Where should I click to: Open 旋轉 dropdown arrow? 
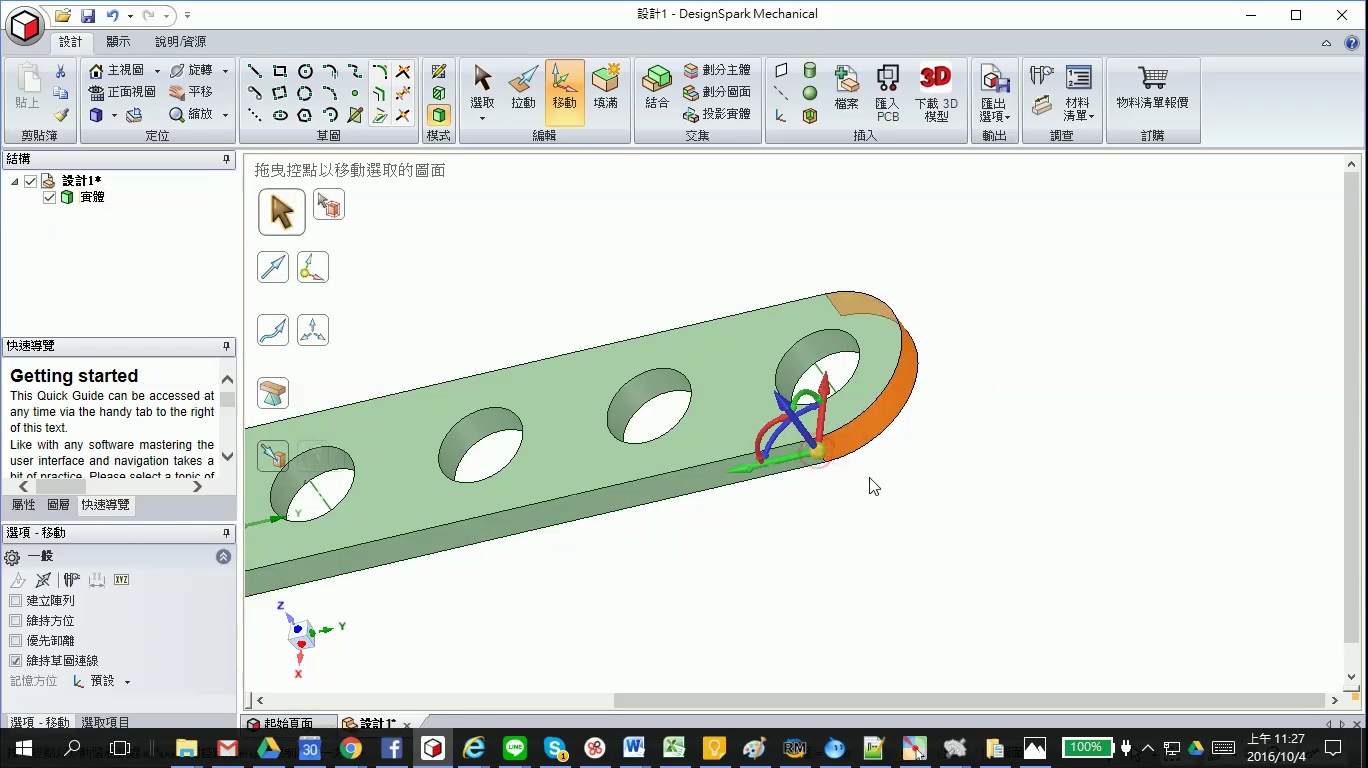[x=225, y=71]
